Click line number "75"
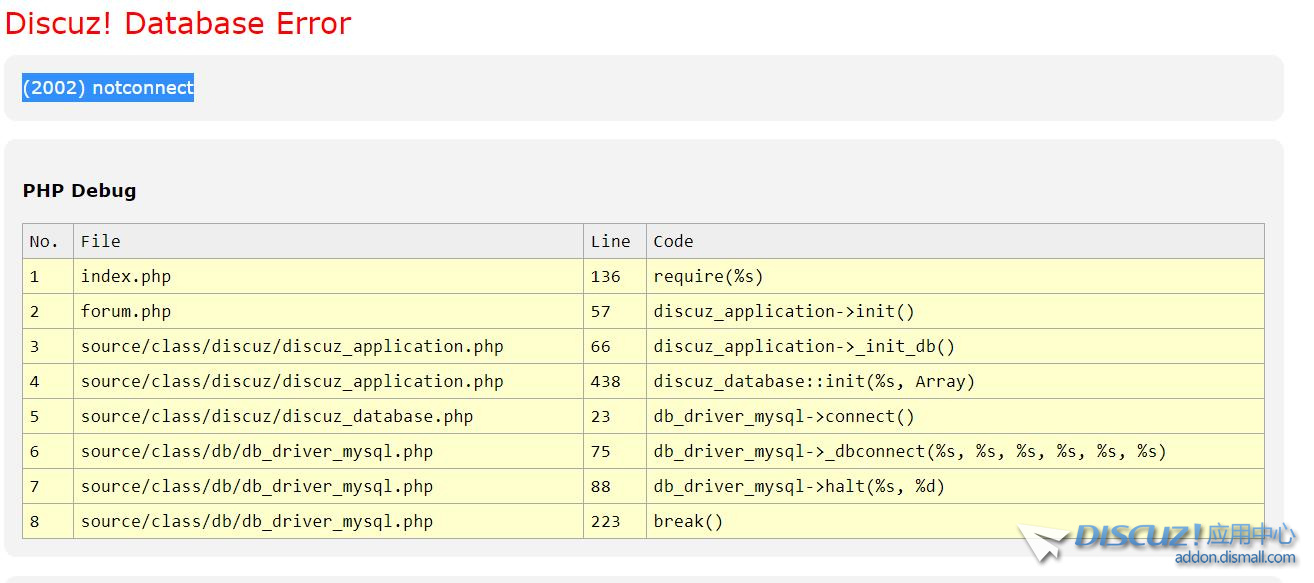 (x=615, y=451)
